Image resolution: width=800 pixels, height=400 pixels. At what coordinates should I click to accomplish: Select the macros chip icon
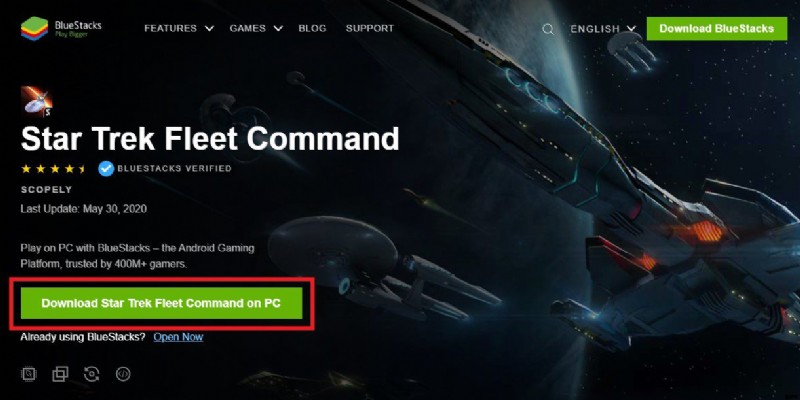pos(29,374)
